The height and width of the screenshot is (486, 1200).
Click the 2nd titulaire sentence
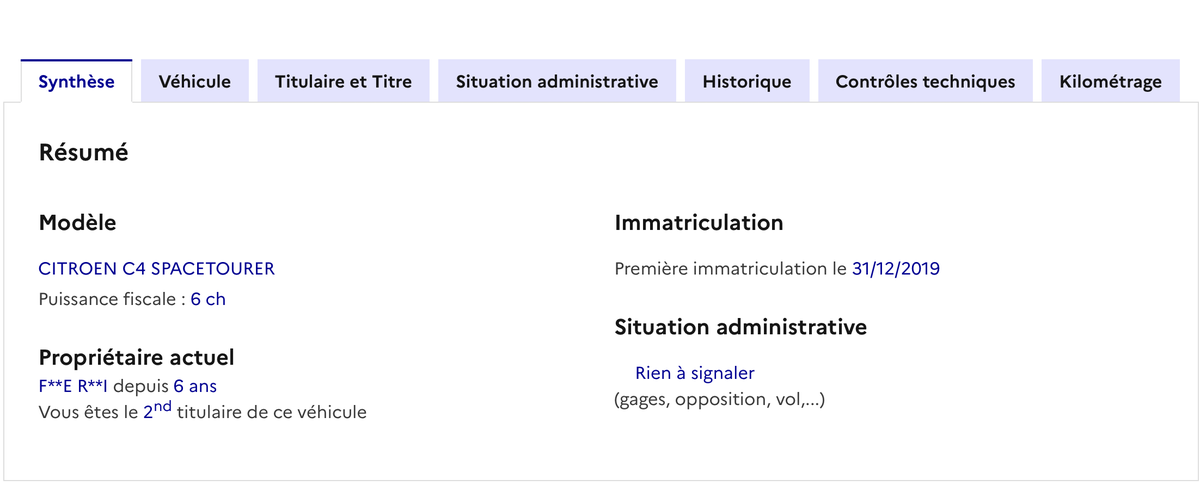[x=202, y=411]
